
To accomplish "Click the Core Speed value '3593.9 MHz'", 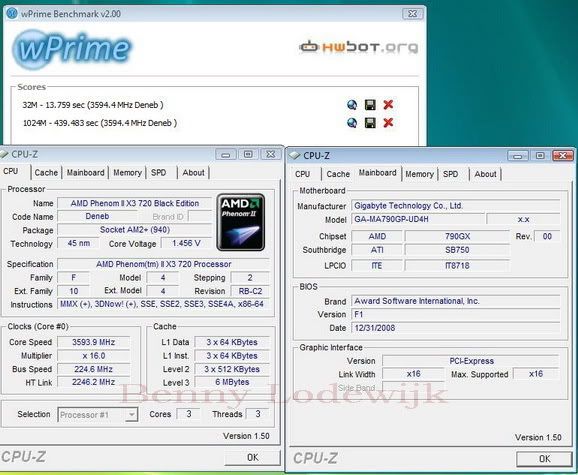I will (93, 342).
